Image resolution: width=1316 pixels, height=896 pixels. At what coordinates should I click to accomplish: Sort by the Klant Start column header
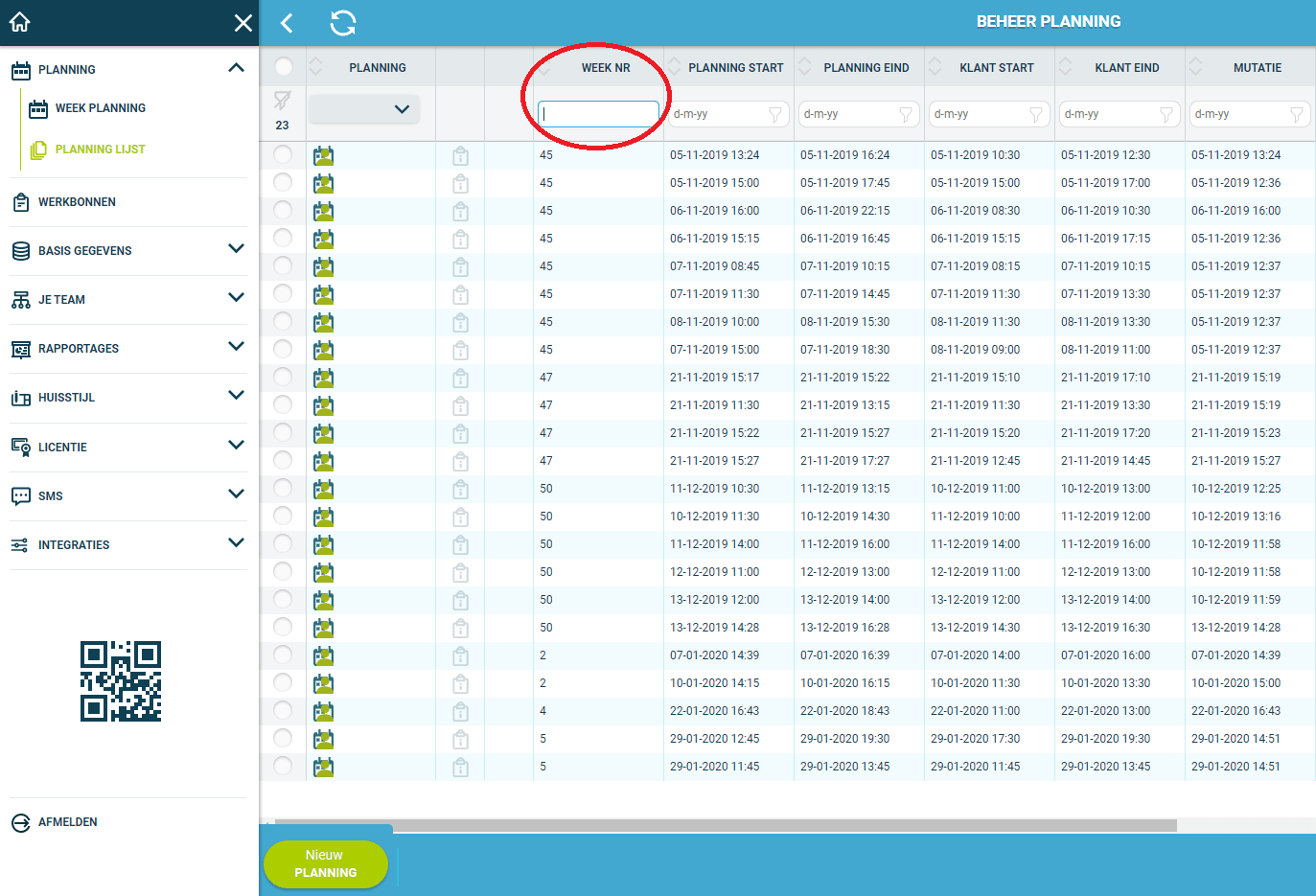coord(996,68)
